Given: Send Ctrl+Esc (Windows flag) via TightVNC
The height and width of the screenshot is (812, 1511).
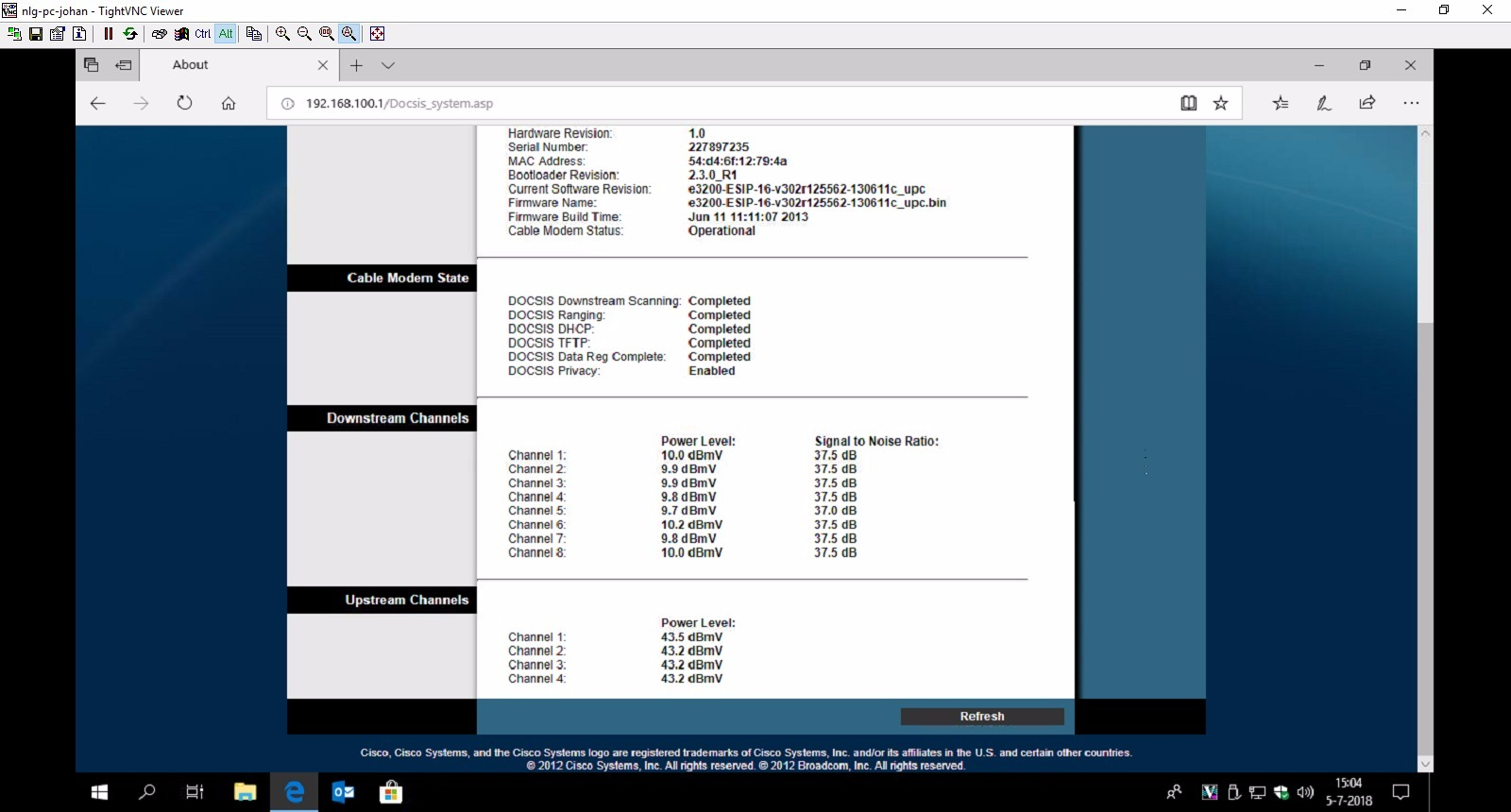Looking at the screenshot, I should pyautogui.click(x=181, y=34).
